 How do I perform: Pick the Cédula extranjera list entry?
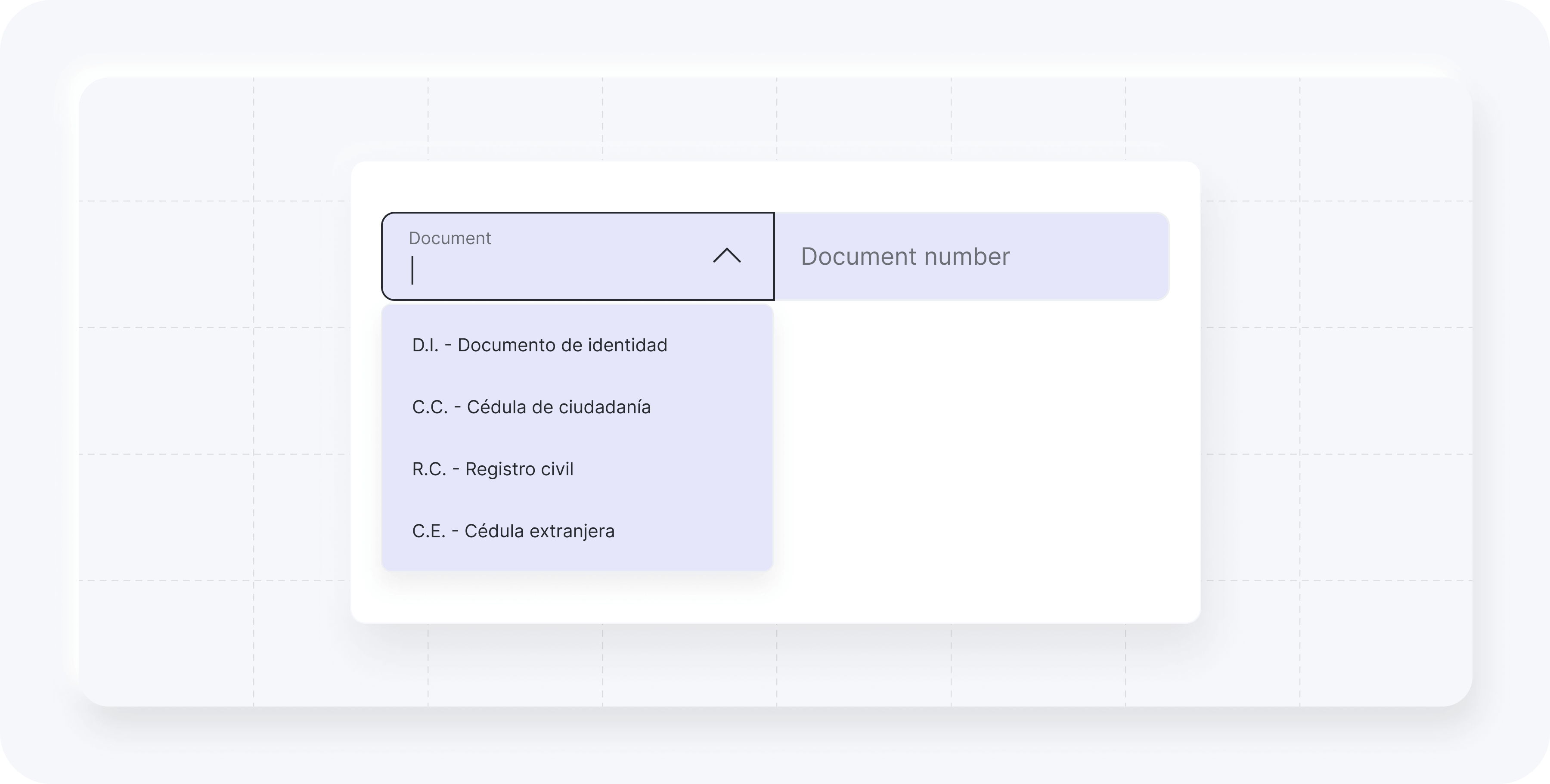tap(539, 531)
